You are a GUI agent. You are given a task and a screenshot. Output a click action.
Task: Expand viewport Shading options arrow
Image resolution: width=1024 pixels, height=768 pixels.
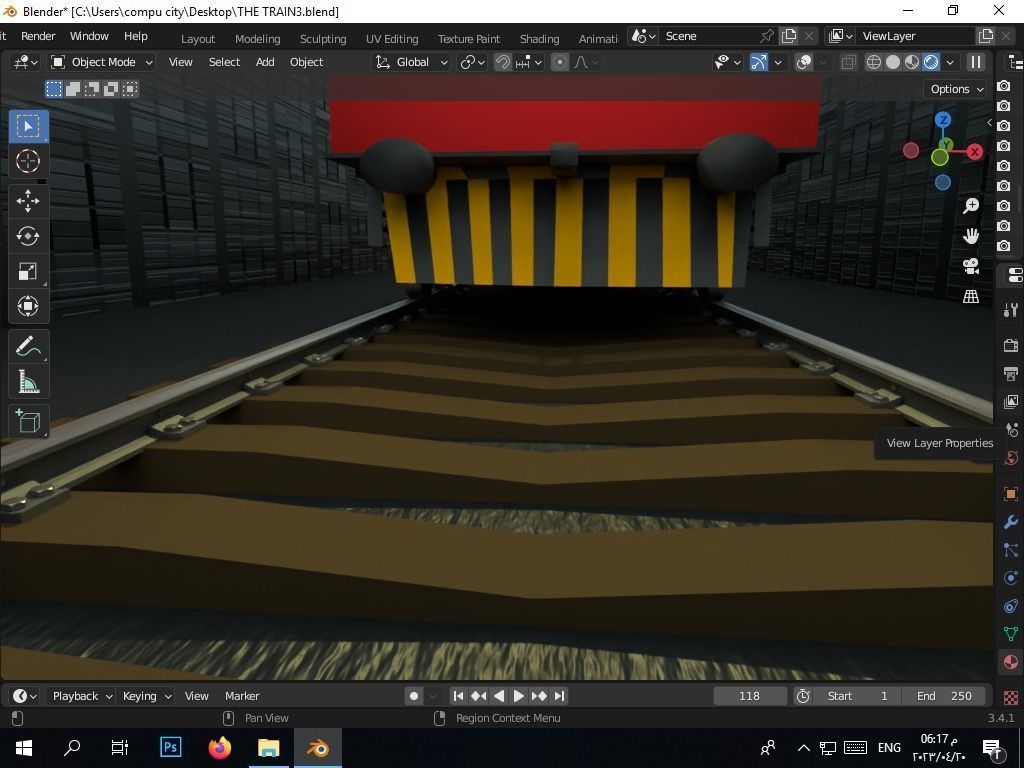[950, 62]
